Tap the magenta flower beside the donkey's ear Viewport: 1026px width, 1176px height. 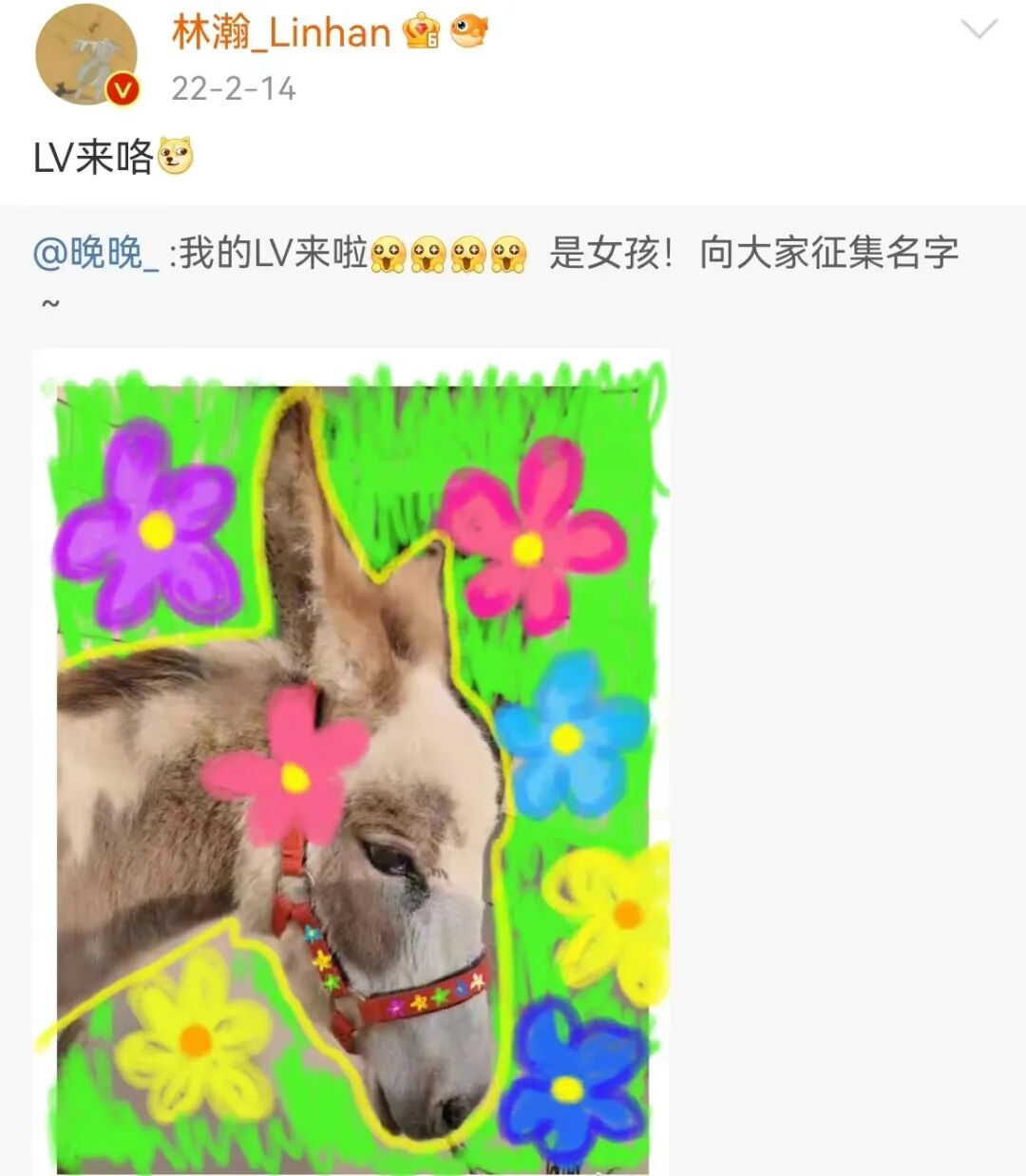[x=530, y=536]
